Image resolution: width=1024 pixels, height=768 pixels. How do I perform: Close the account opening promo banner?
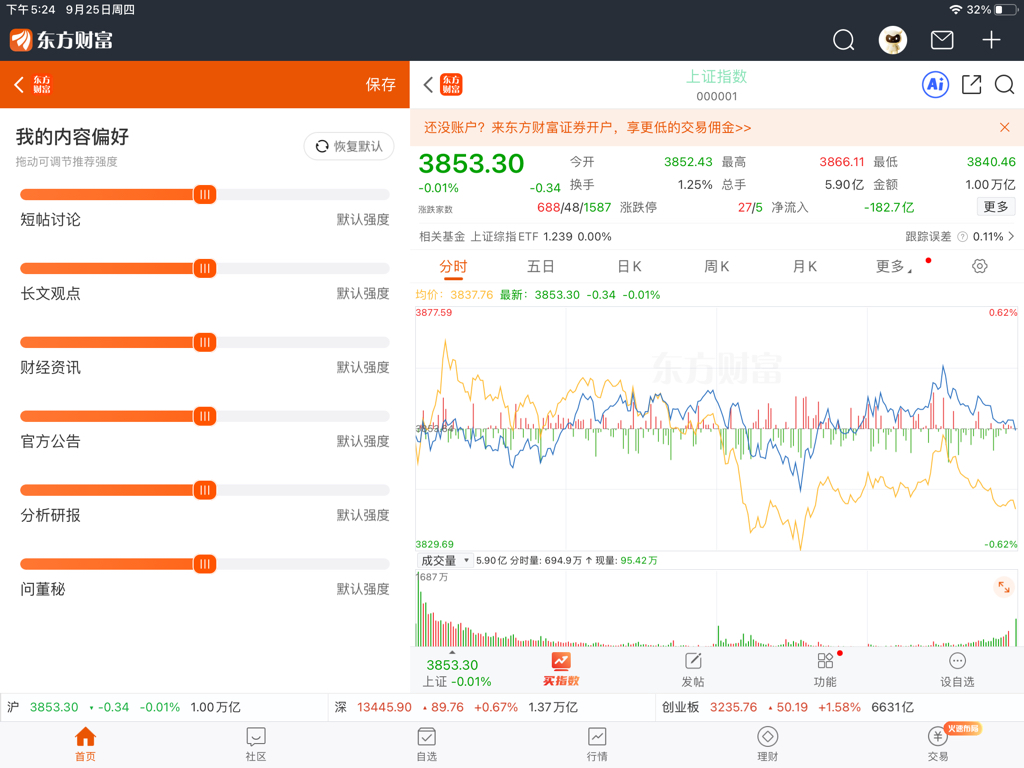click(1004, 127)
